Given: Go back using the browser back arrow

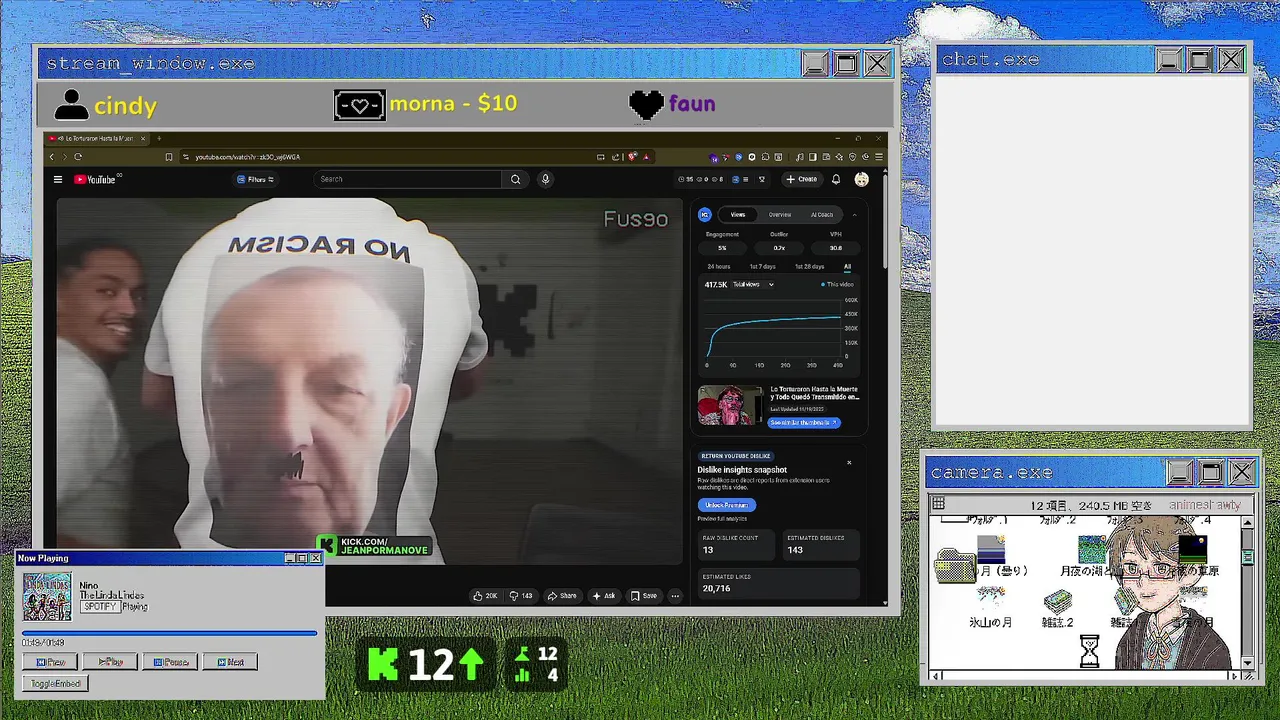Looking at the screenshot, I should [52, 156].
